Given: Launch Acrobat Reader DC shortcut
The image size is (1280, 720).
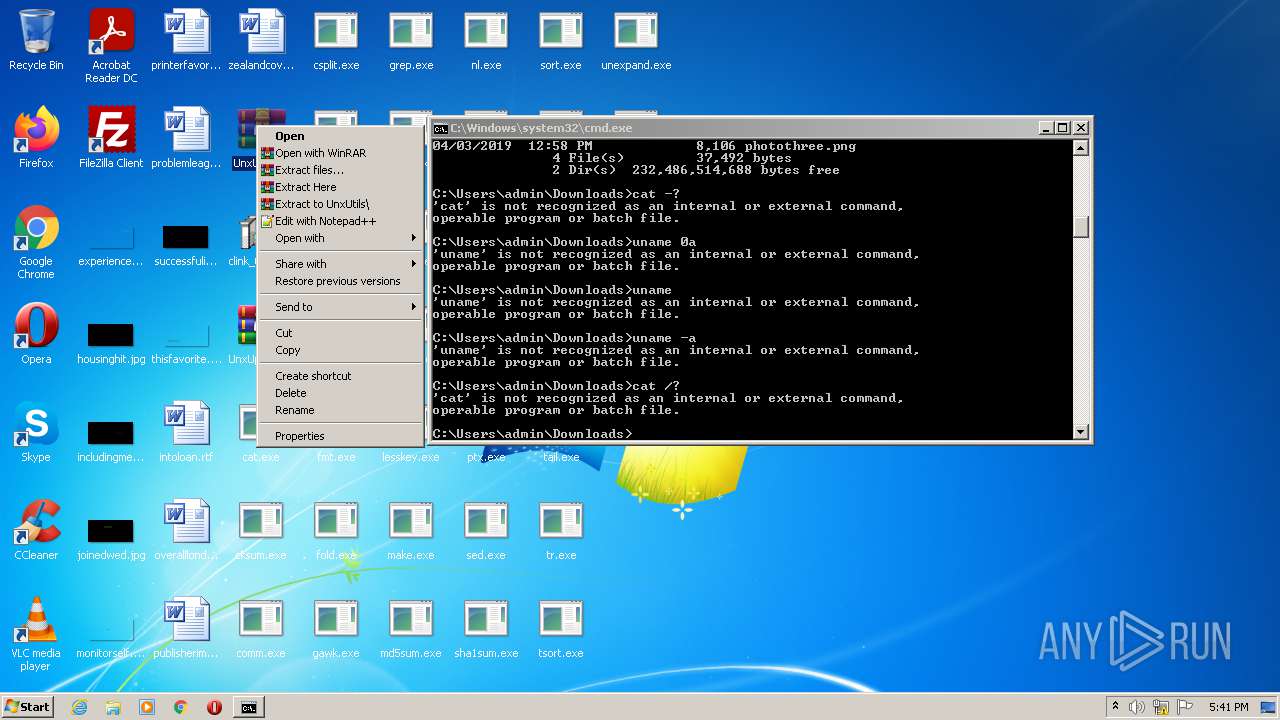Looking at the screenshot, I should tap(111, 46).
